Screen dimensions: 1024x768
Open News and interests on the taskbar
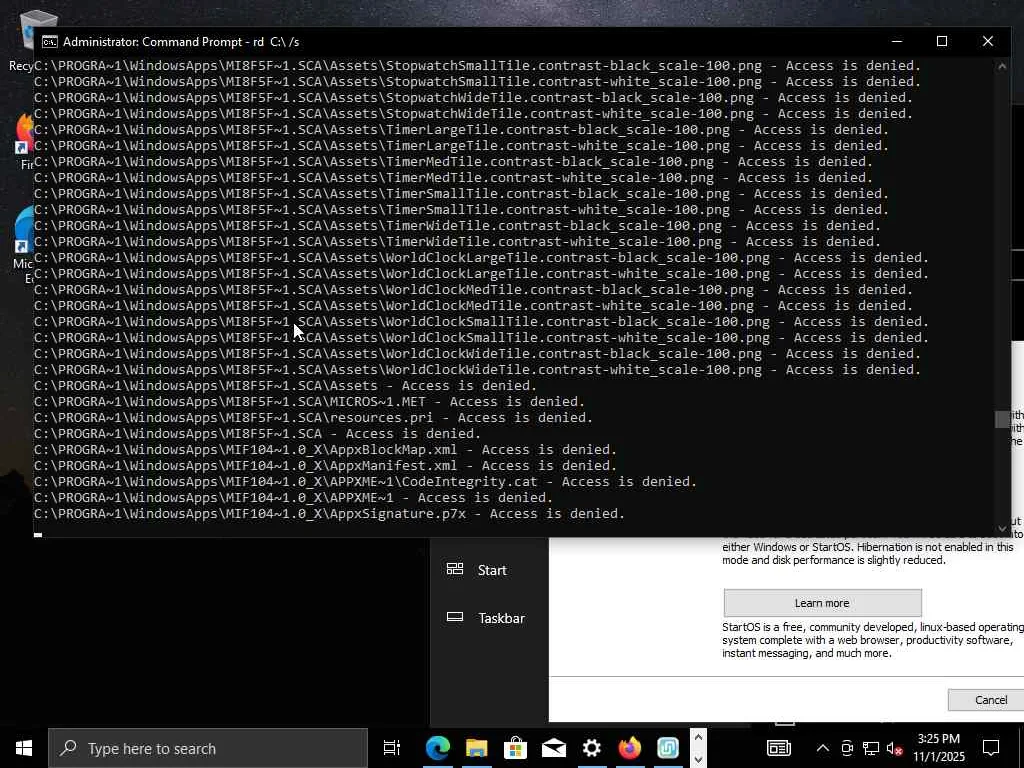778,748
